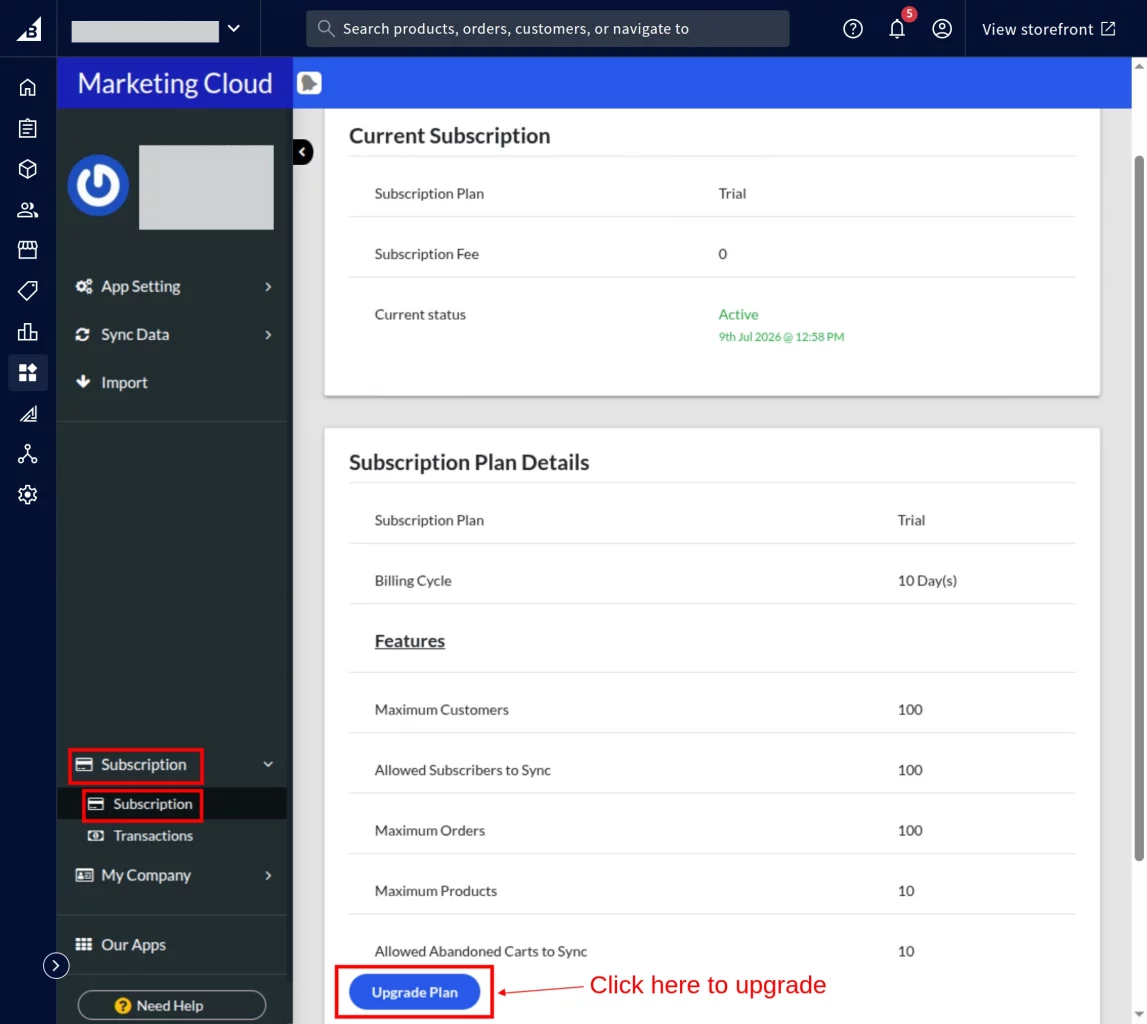This screenshot has width=1147, height=1024.
Task: Open the Home icon in left rail
Action: pyautogui.click(x=28, y=88)
